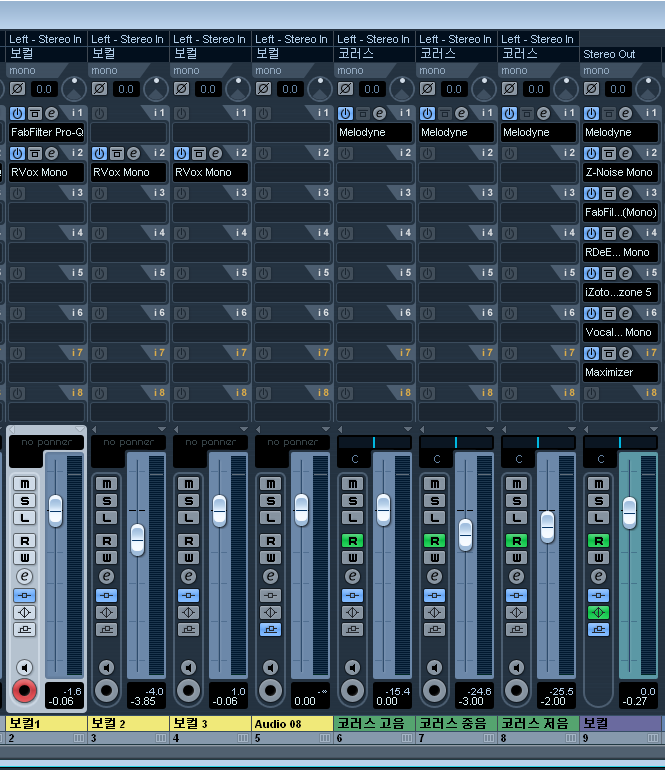Image resolution: width=665 pixels, height=770 pixels.
Task: Toggle monitor speaker on 코러스 중음 channel
Action: click(434, 667)
